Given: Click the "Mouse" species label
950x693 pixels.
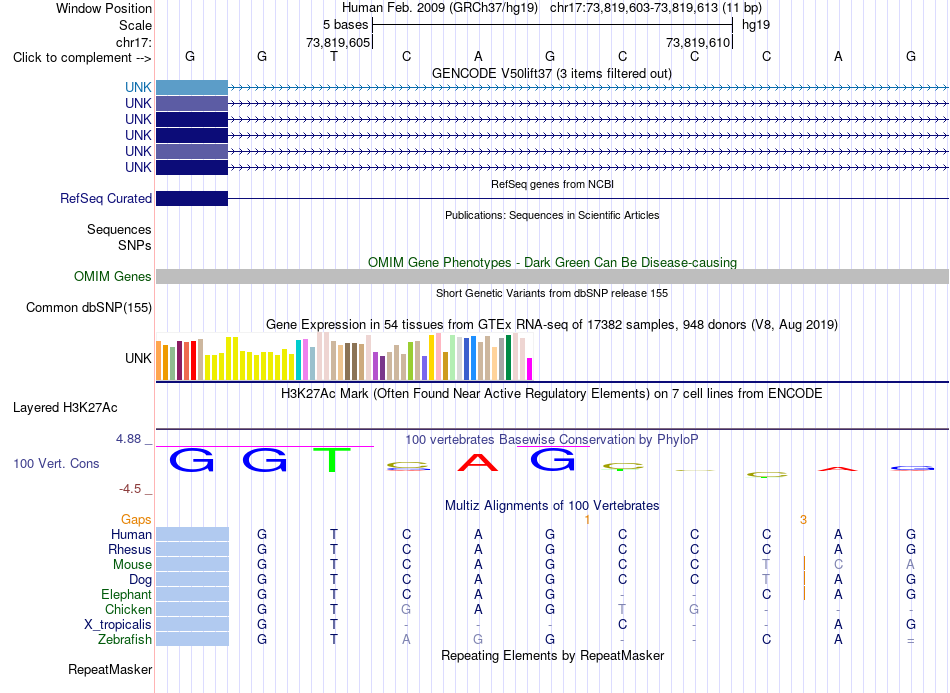Looking at the screenshot, I should coord(132,565).
